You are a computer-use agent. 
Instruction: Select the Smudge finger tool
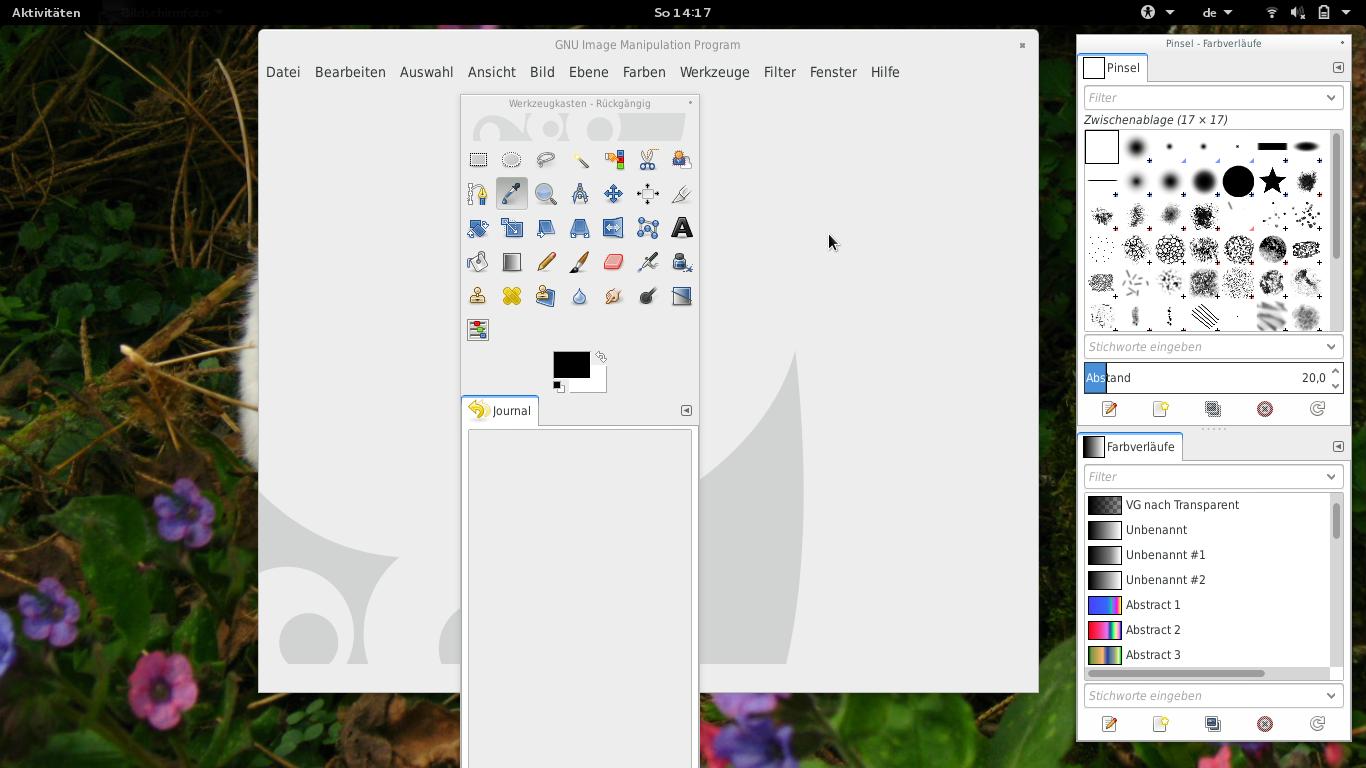click(614, 296)
